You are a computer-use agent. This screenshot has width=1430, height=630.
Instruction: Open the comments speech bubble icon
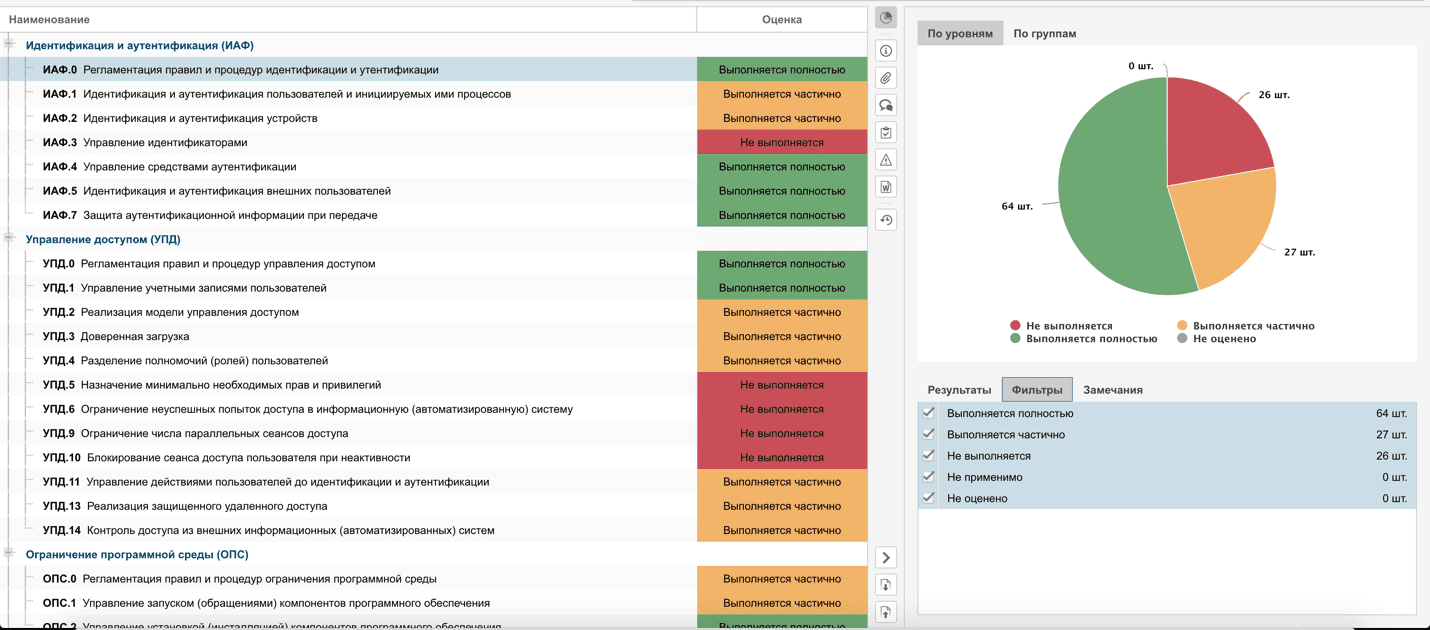pos(886,105)
